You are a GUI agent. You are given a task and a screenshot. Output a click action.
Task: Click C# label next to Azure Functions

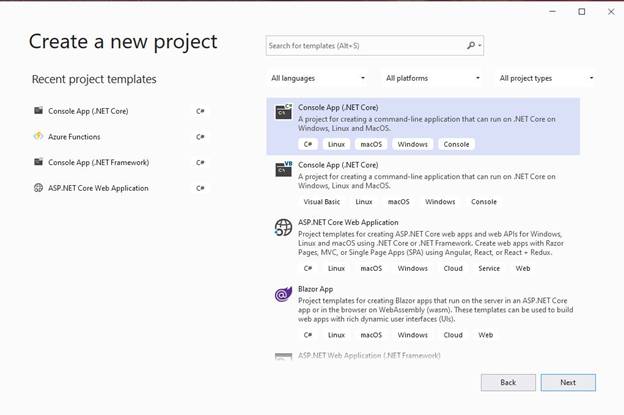tap(200, 136)
